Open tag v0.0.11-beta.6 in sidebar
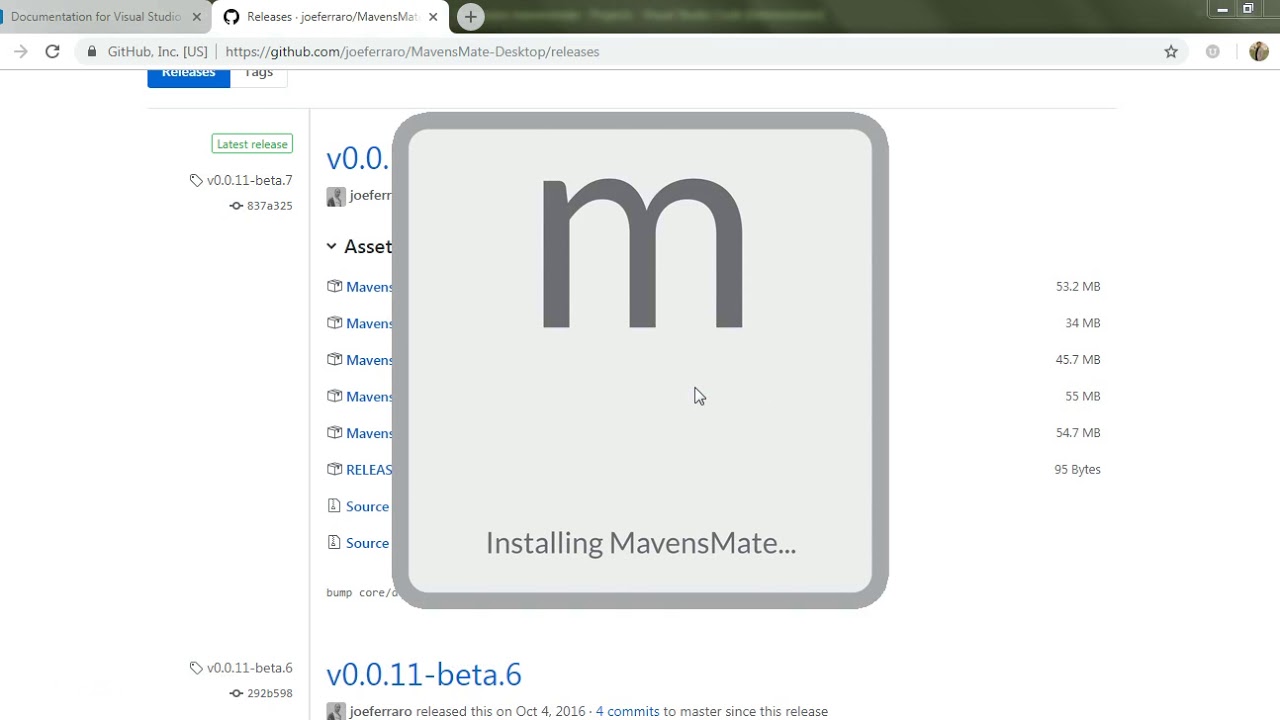This screenshot has height=720, width=1280. coord(249,668)
